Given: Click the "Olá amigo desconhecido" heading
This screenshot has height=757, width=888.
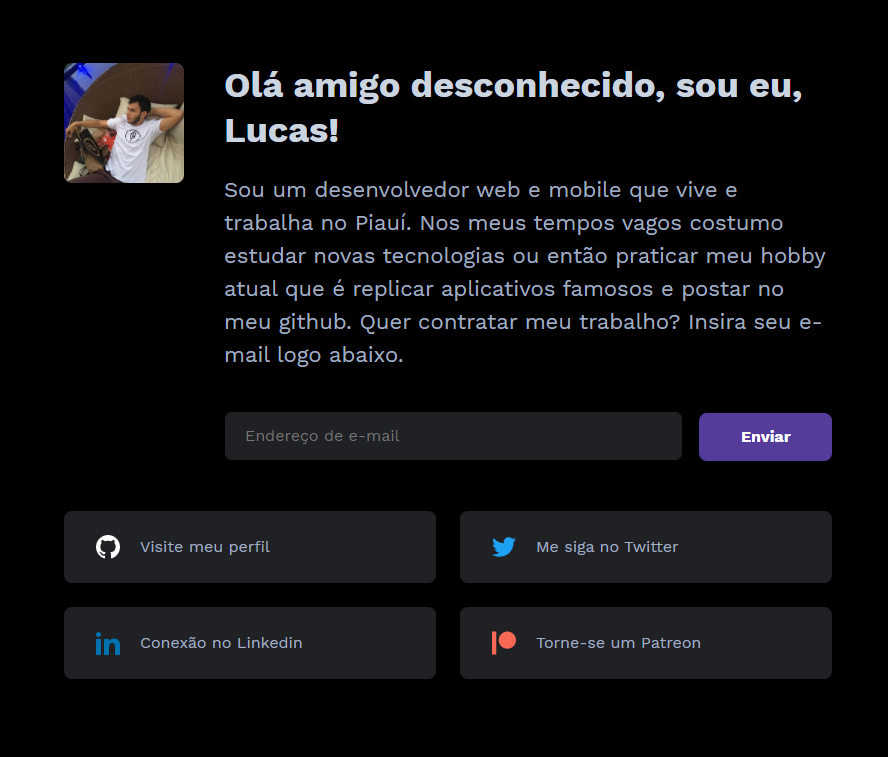Looking at the screenshot, I should [514, 108].
